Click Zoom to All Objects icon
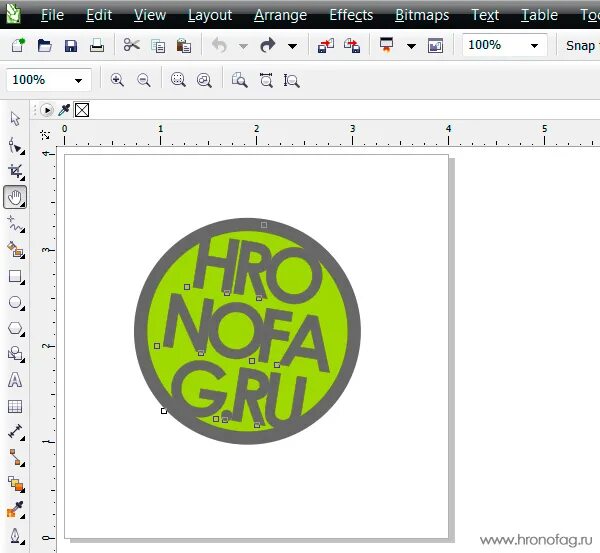The height and width of the screenshot is (553, 600). coord(204,80)
